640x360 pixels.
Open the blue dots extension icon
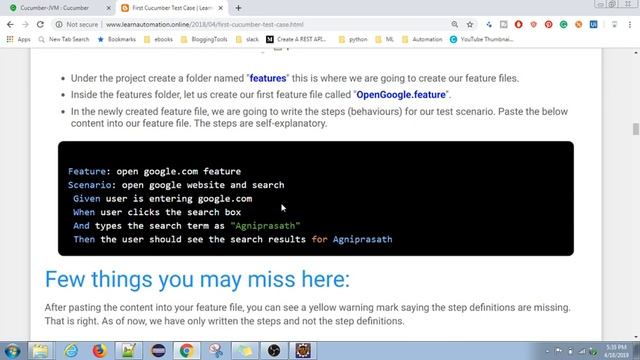489,24
